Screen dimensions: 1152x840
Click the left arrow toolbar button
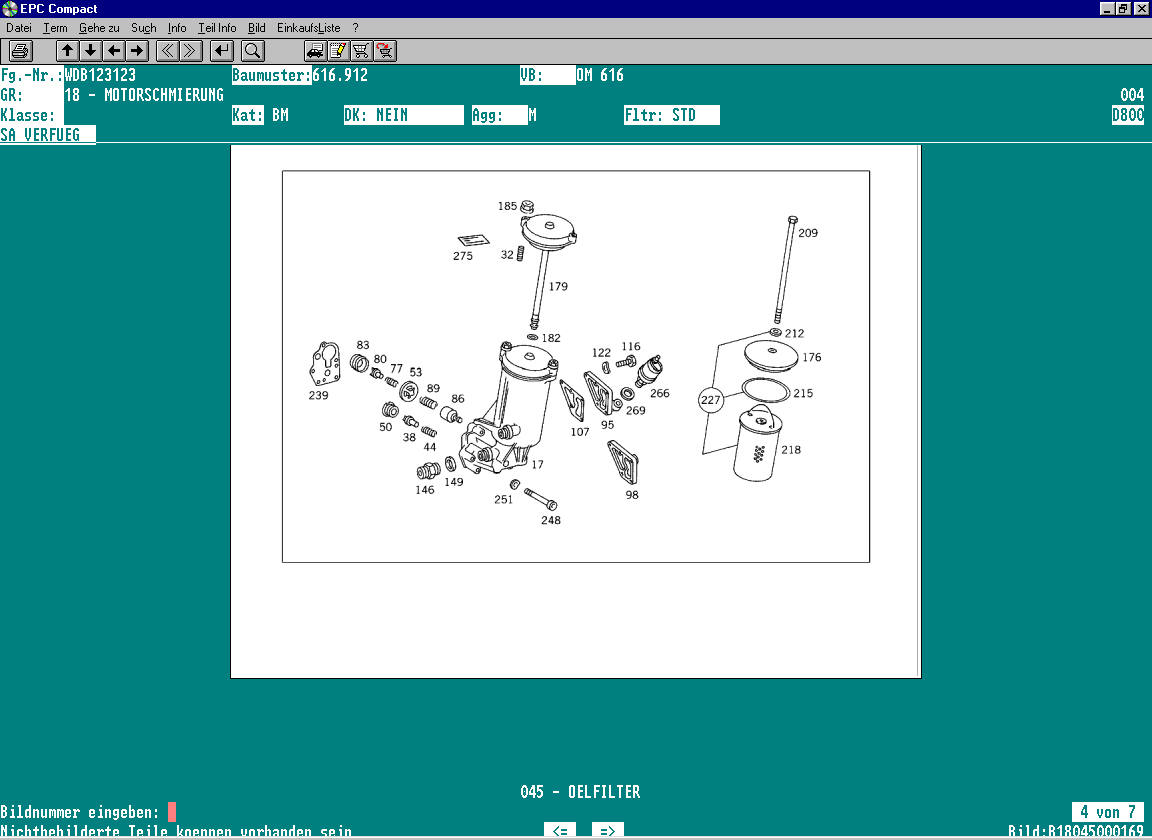114,50
